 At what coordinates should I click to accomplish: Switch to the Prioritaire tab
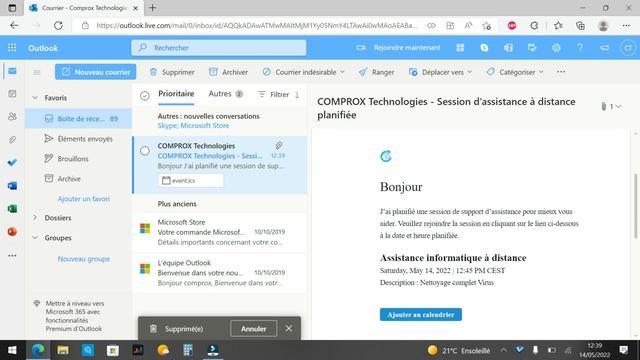[x=176, y=93]
